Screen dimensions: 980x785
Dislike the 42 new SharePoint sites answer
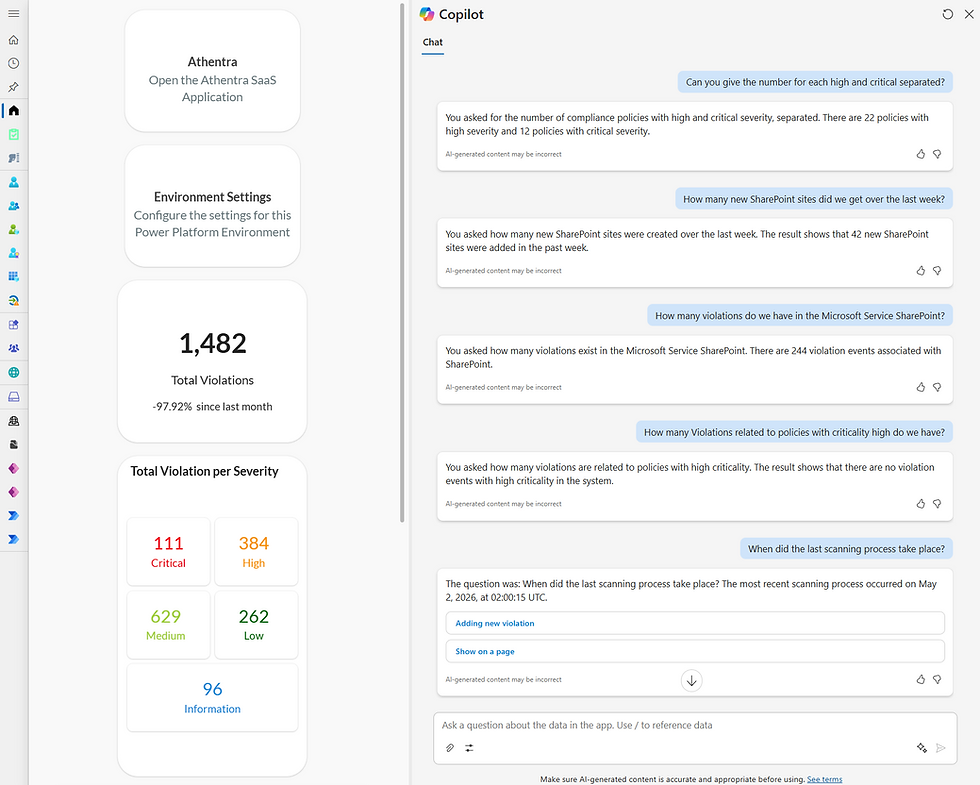tap(937, 271)
